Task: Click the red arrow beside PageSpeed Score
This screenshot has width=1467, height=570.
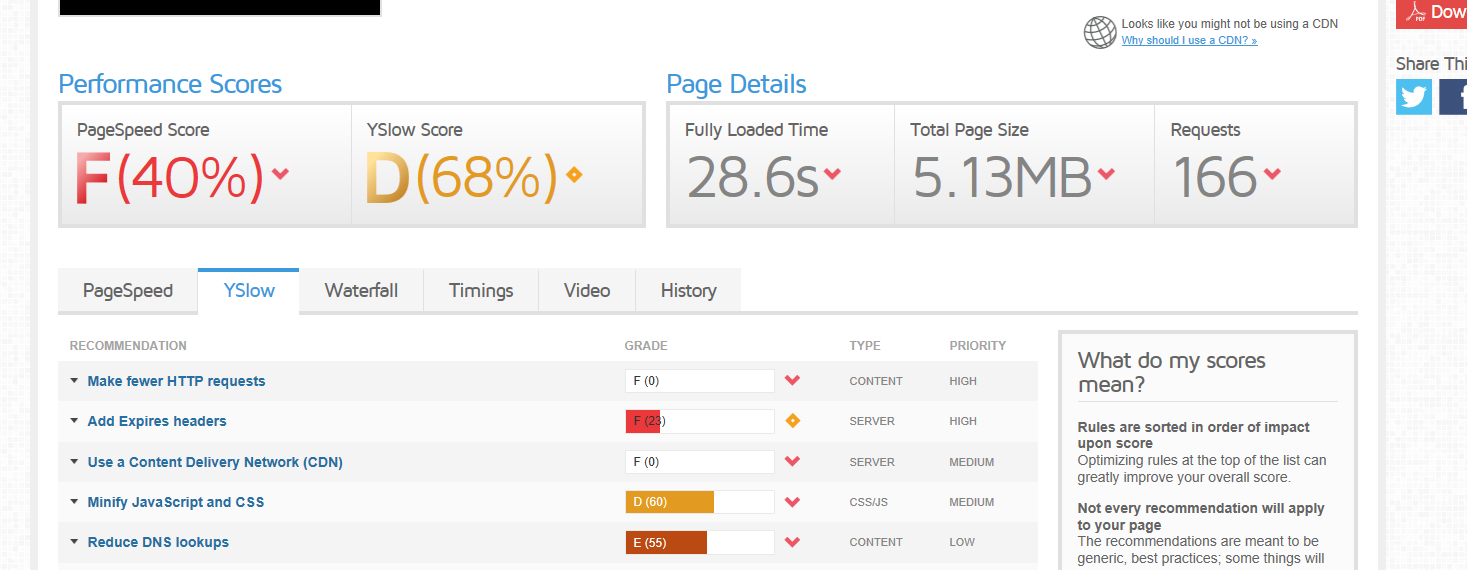Action: click(281, 174)
